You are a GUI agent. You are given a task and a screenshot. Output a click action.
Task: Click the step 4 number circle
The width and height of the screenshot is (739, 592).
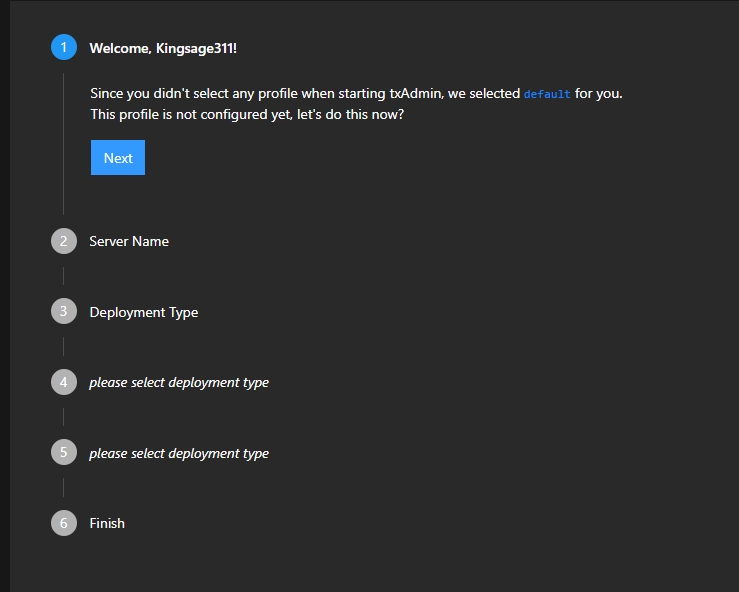[63, 382]
